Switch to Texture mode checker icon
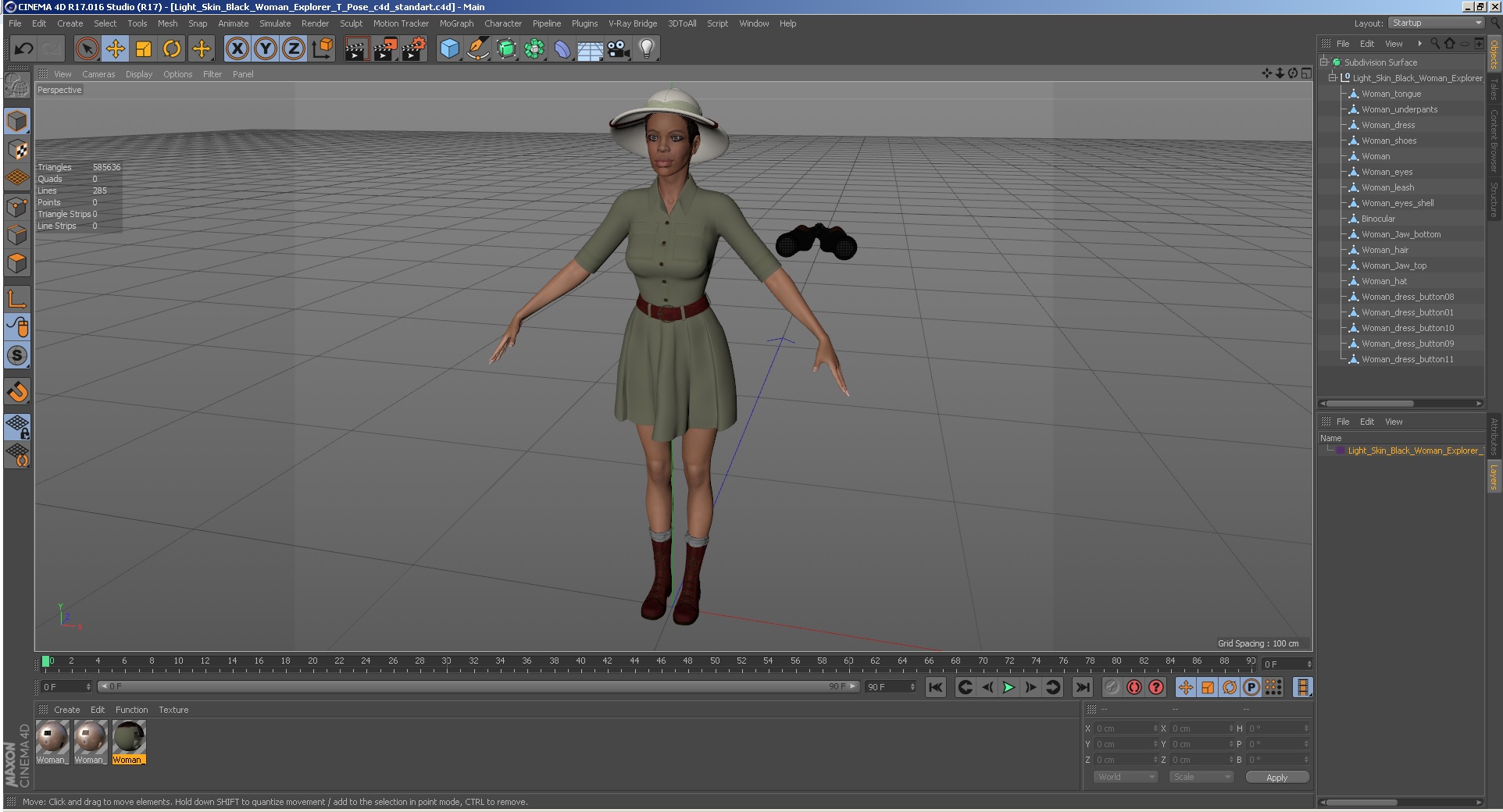Image resolution: width=1503 pixels, height=812 pixels. [17, 150]
